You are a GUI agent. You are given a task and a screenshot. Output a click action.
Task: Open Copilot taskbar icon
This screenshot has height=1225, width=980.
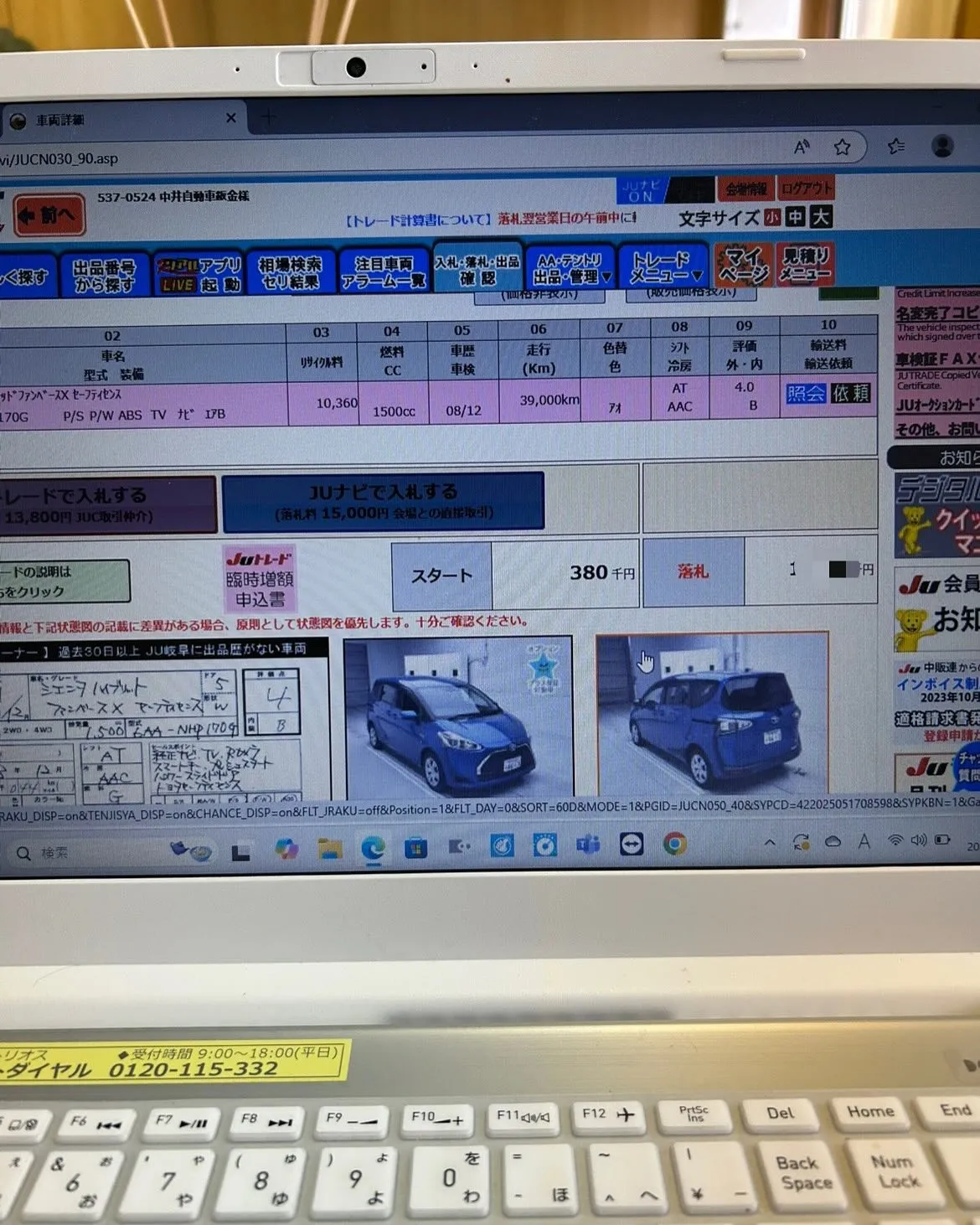coord(286,850)
